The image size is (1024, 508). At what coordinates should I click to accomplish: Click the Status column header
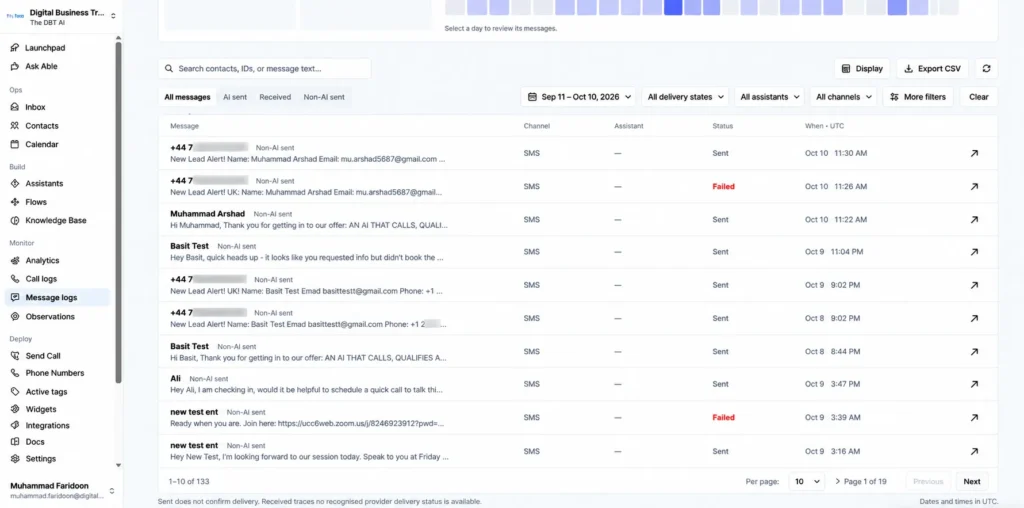[722, 126]
